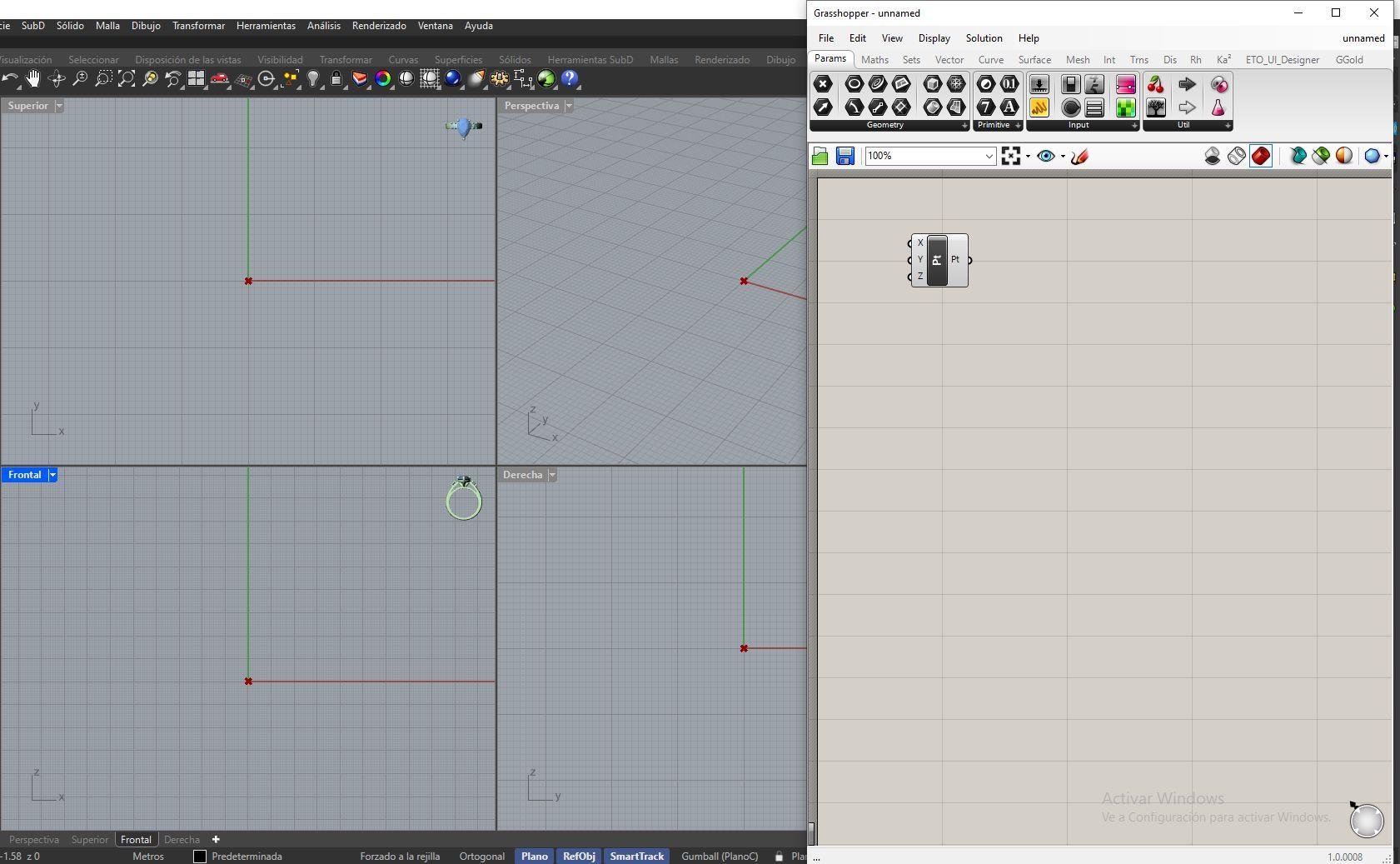Click the red car icon in Rhino toolbar
Image resolution: width=1400 pixels, height=864 pixels.
click(220, 79)
